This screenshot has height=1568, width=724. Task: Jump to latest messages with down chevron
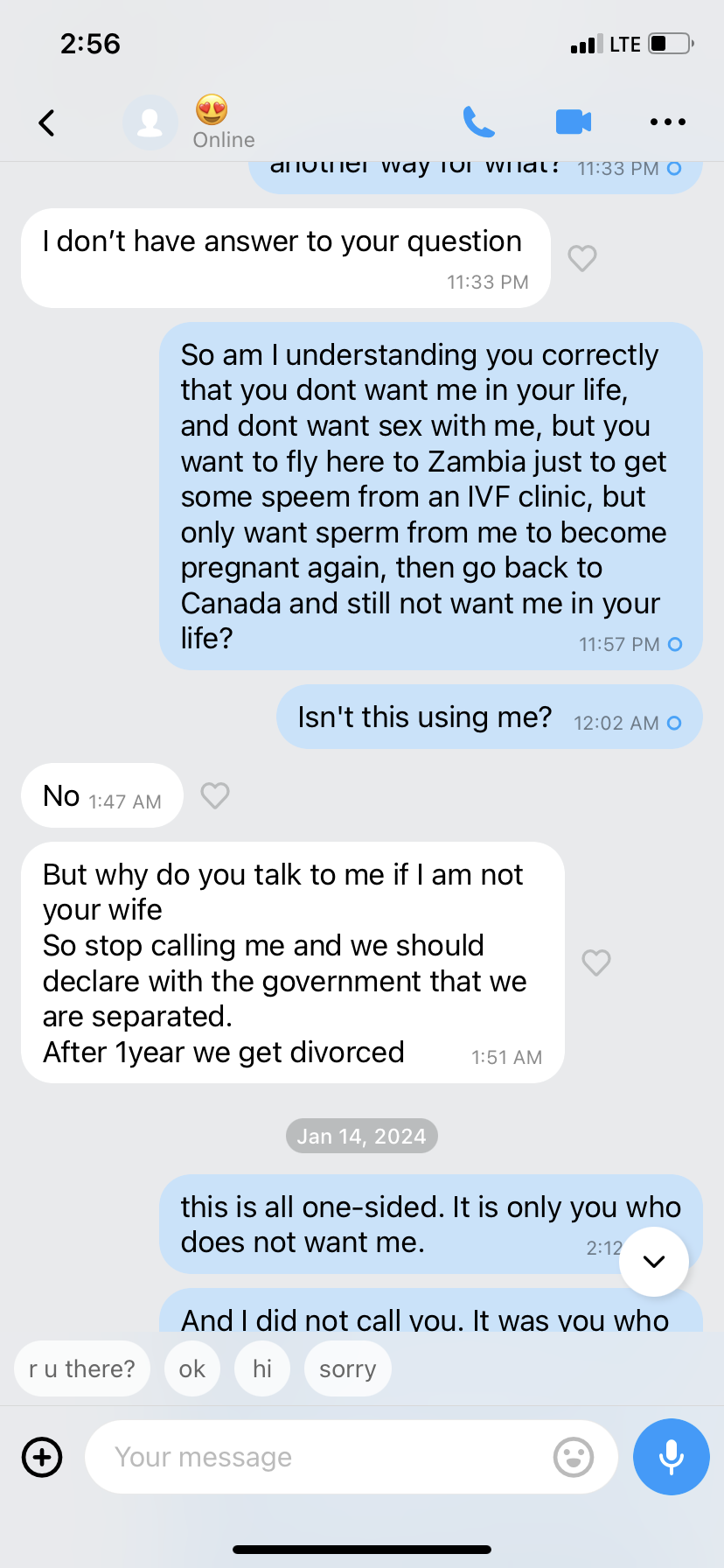pos(654,1261)
